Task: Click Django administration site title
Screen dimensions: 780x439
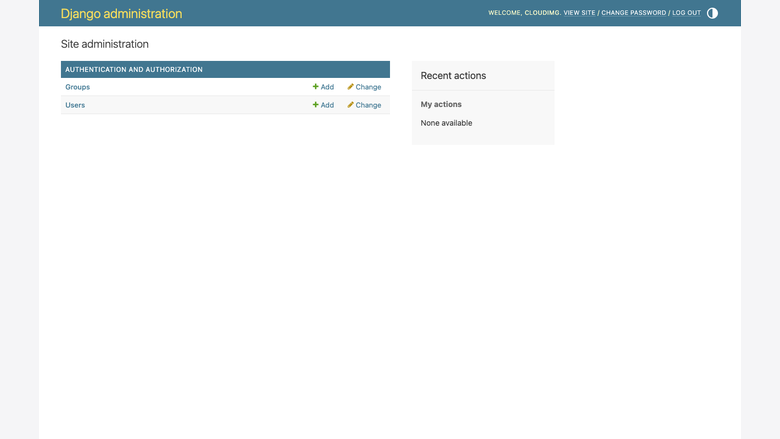Action: [x=121, y=13]
